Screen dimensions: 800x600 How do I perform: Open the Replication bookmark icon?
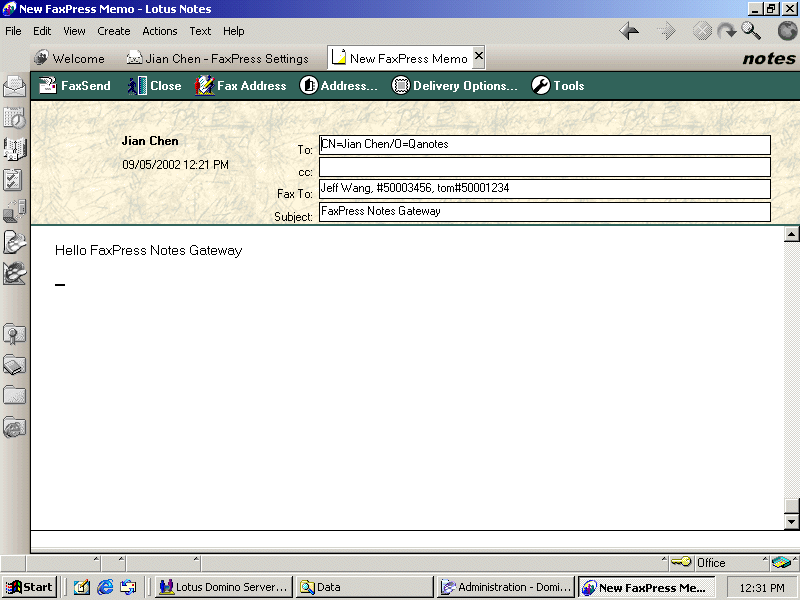pyautogui.click(x=14, y=211)
